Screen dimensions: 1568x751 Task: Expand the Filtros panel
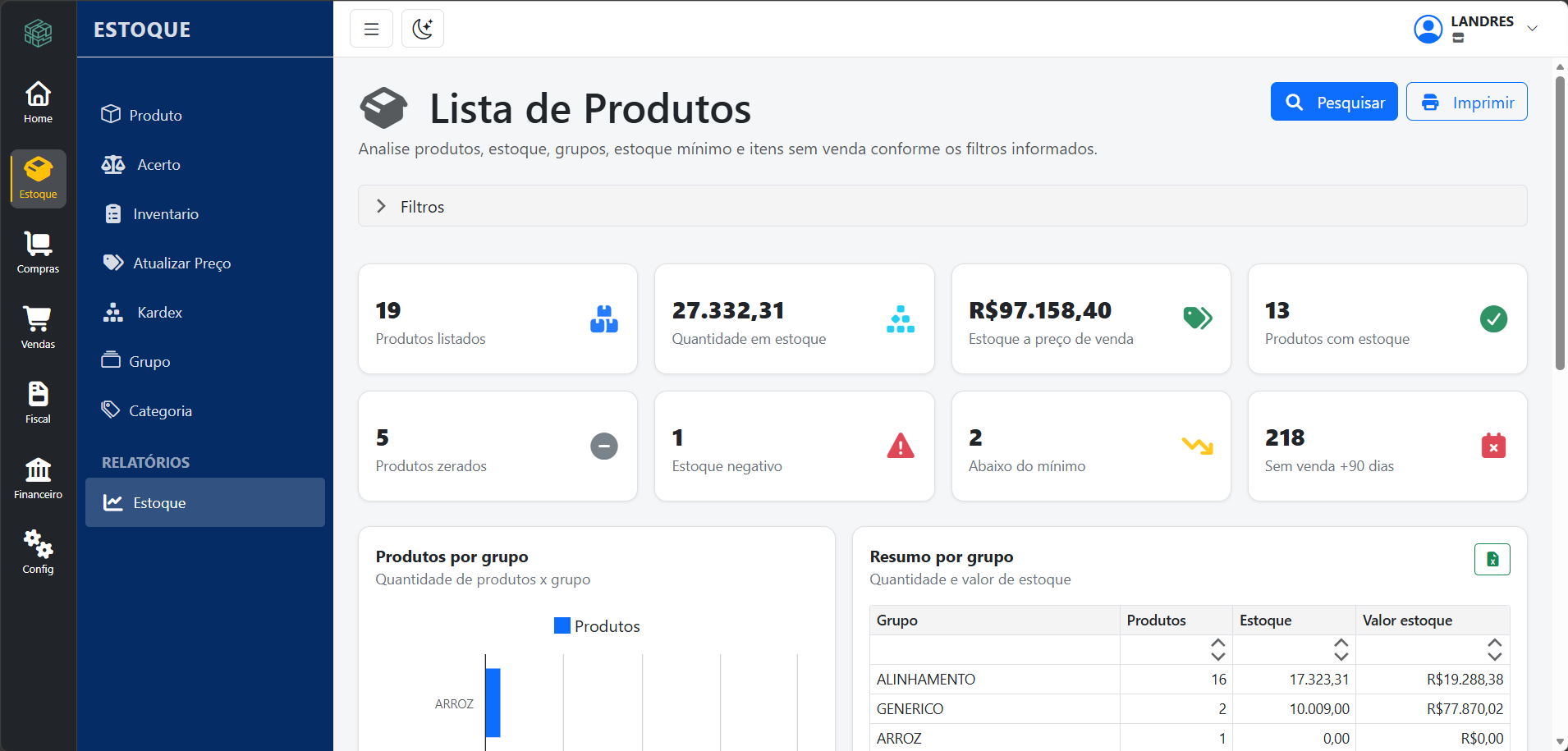942,206
